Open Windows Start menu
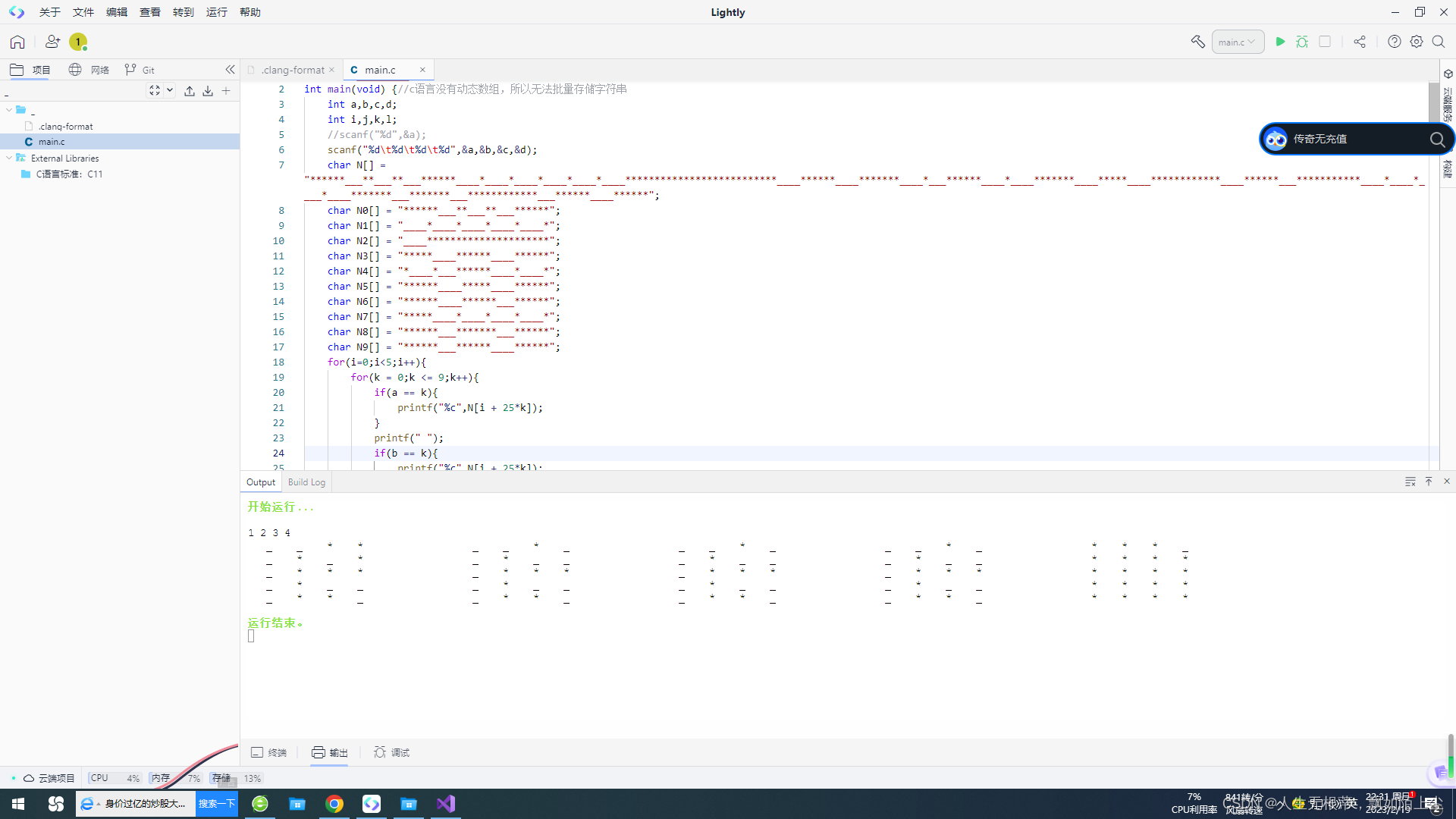Image resolution: width=1456 pixels, height=819 pixels. click(x=18, y=804)
